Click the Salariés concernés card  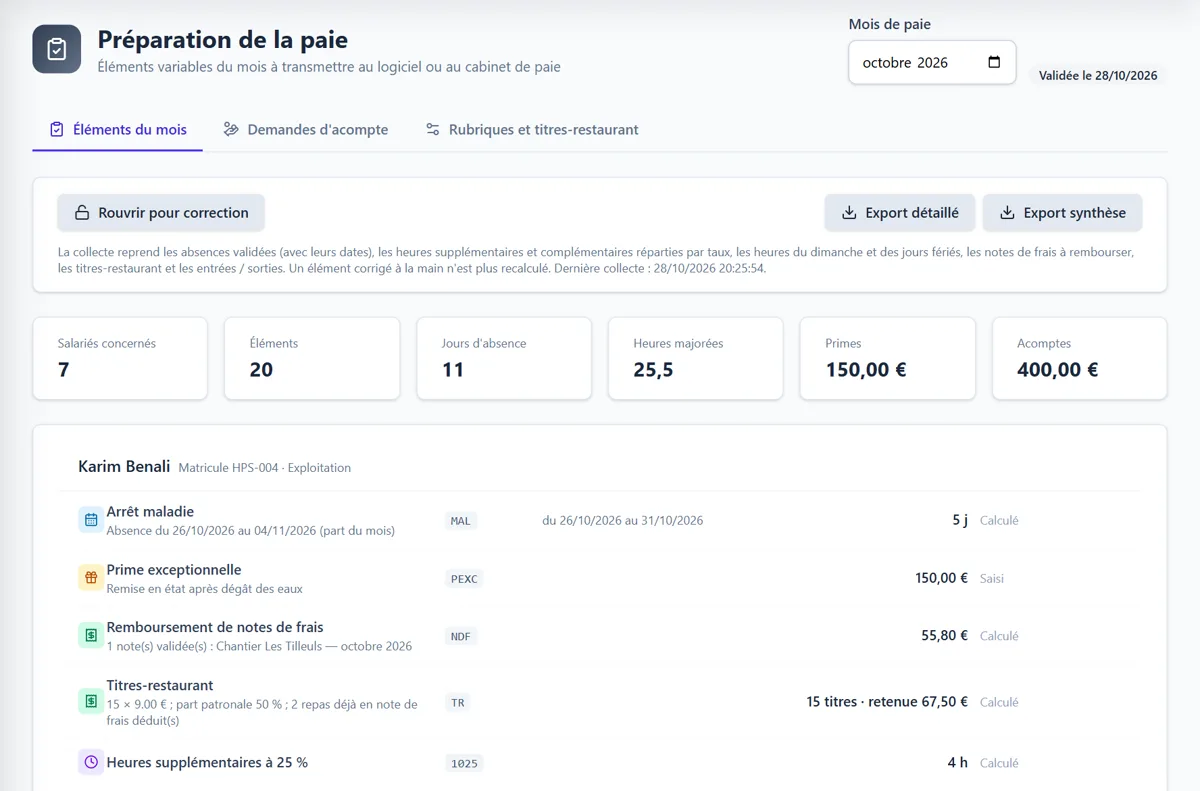tap(120, 358)
